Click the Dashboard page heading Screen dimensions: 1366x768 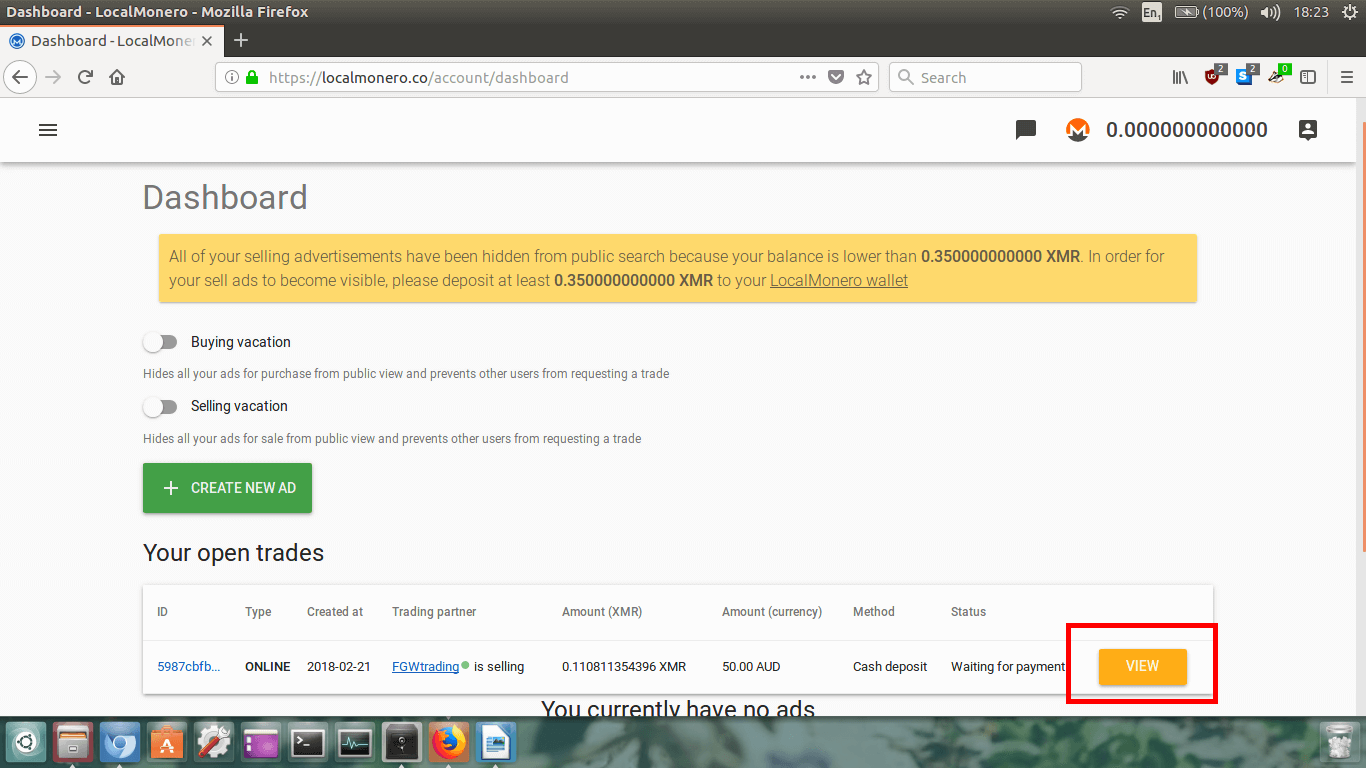pyautogui.click(x=225, y=197)
